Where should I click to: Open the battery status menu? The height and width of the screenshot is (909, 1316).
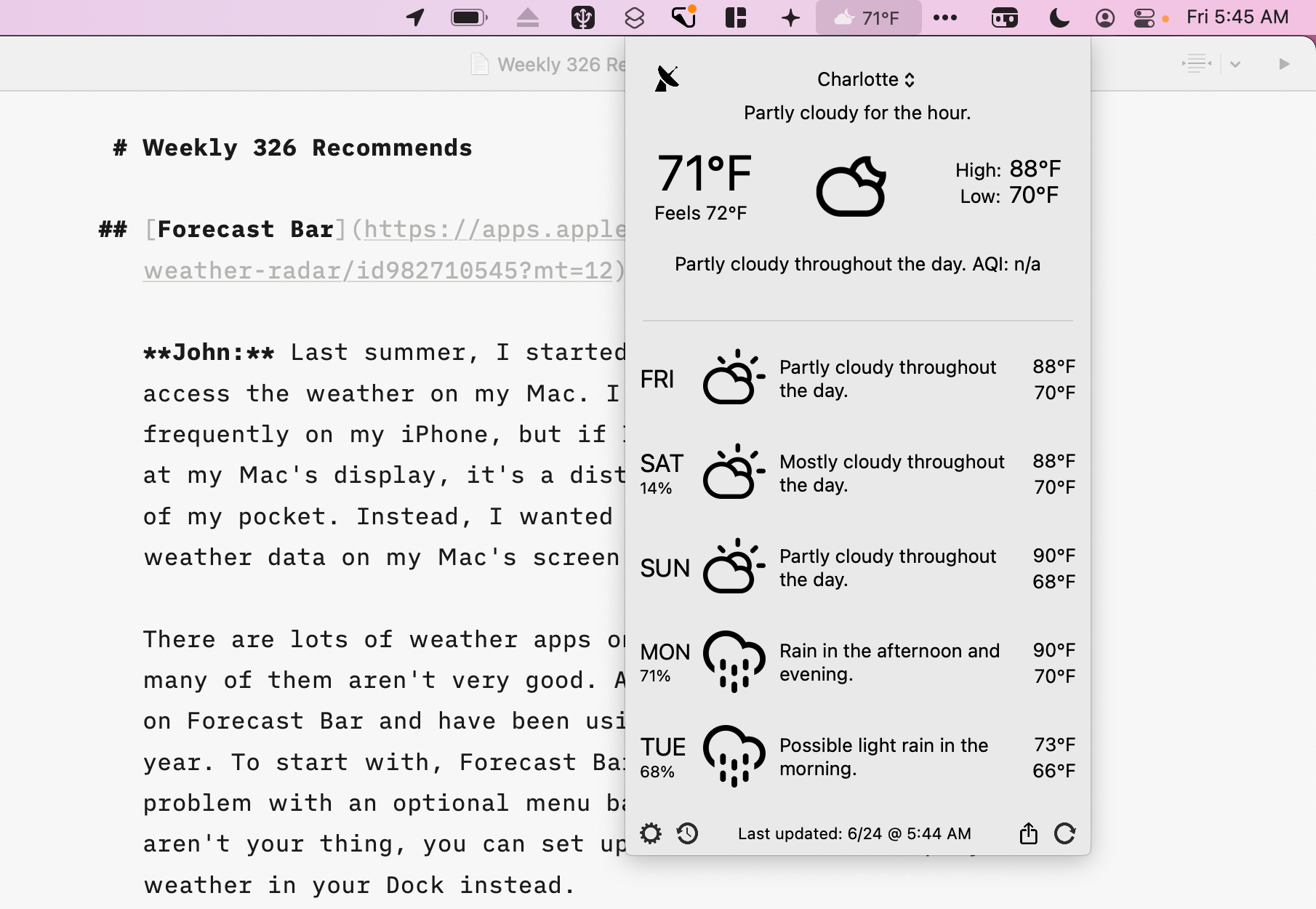point(469,17)
